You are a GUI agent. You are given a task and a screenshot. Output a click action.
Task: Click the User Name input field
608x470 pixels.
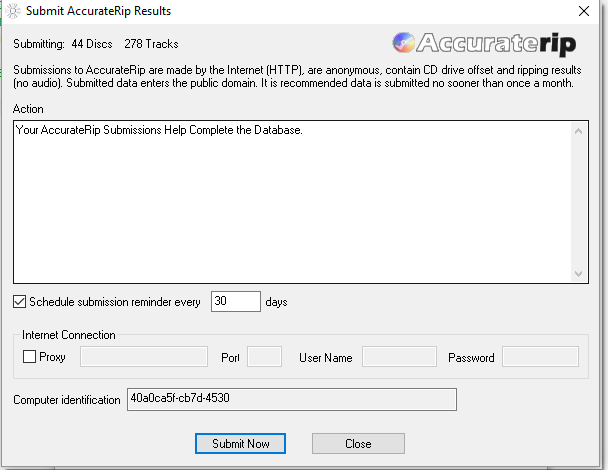(399, 357)
